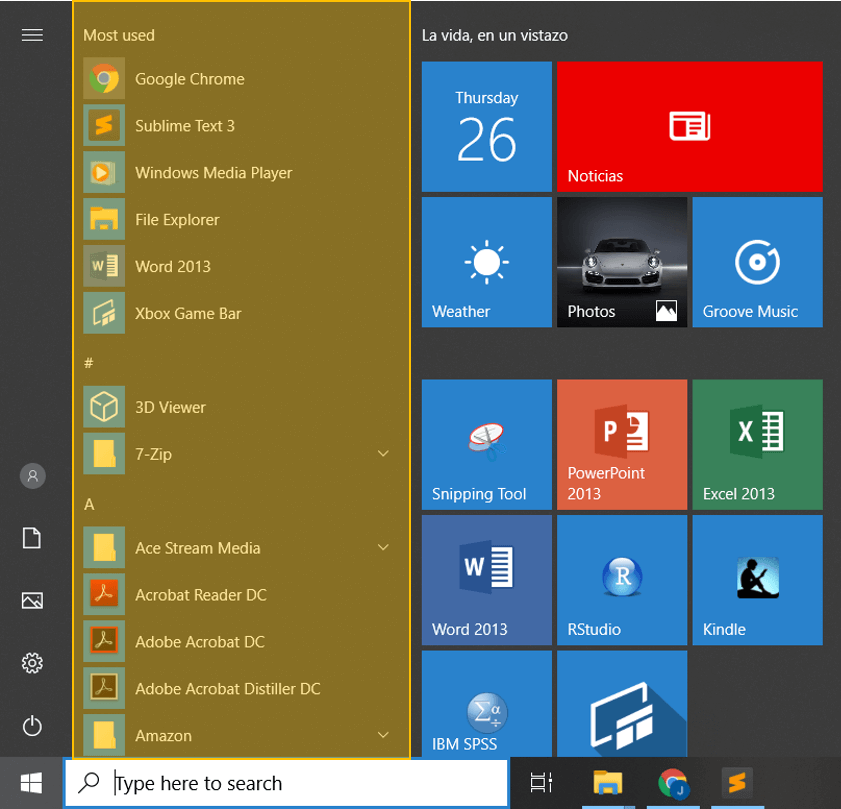Click the Windows Start button on the taskbar

[31, 783]
